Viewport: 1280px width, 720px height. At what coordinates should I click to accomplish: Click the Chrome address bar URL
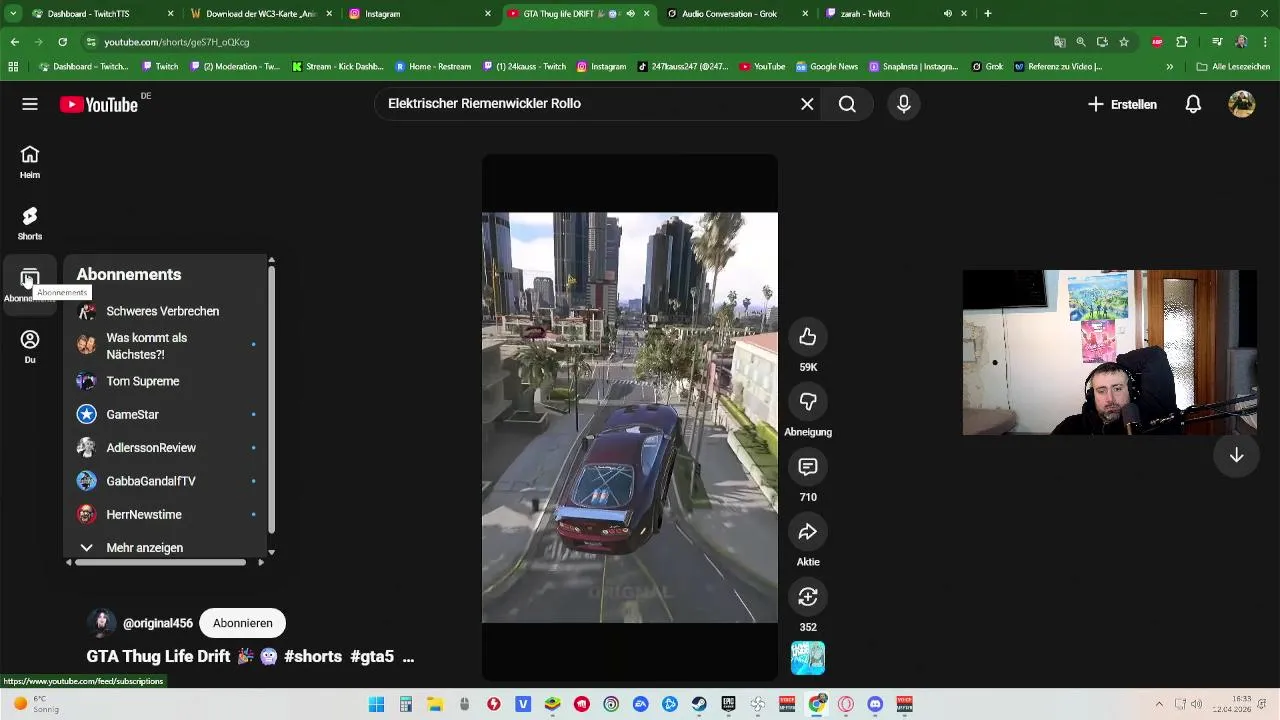click(x=177, y=42)
